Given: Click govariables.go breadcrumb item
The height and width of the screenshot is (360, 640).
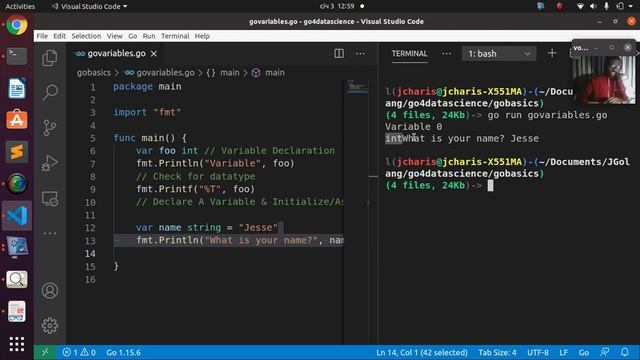Looking at the screenshot, I should [x=160, y=73].
